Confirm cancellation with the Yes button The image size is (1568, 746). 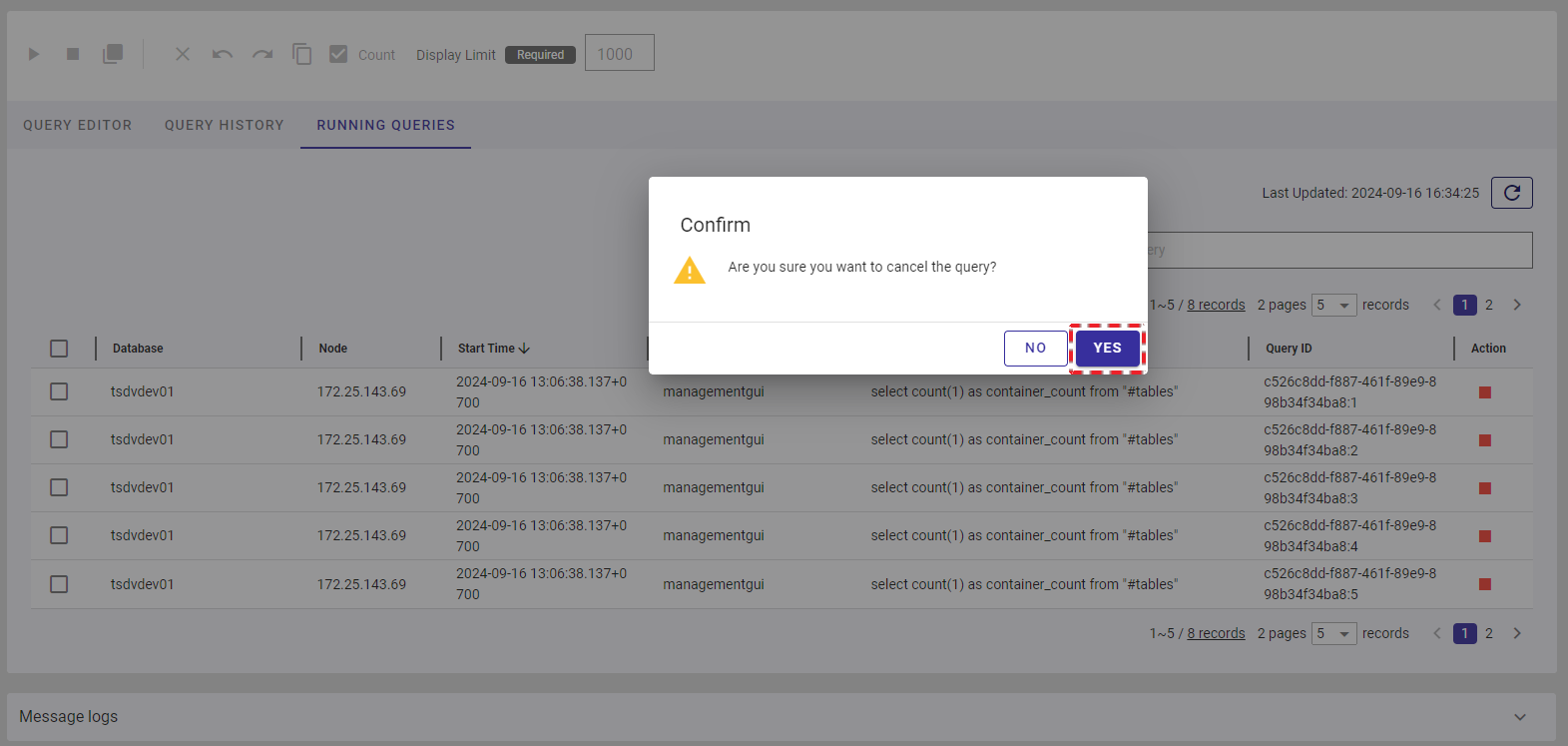(x=1107, y=349)
